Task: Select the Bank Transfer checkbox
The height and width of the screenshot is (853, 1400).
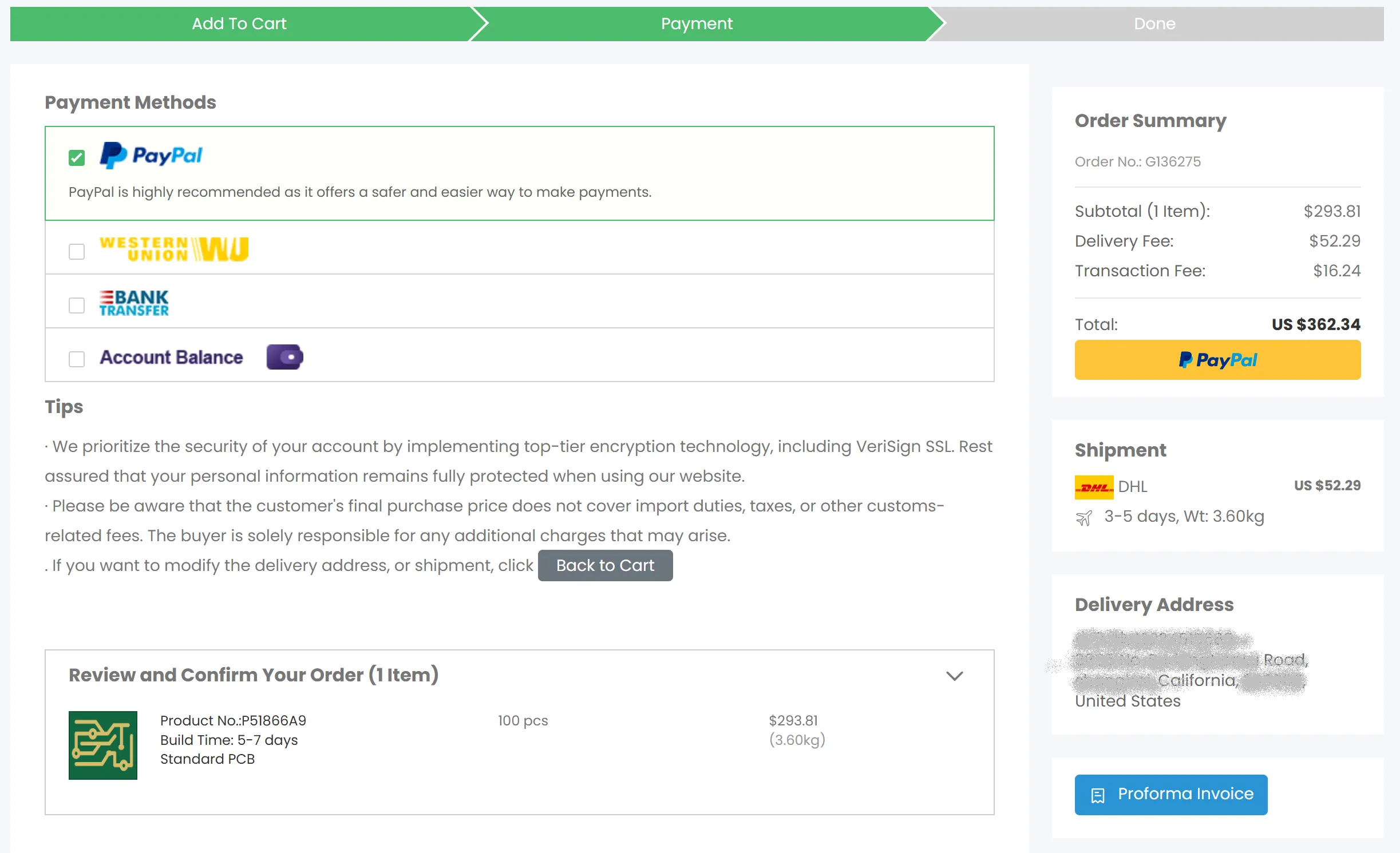Action: pos(77,306)
